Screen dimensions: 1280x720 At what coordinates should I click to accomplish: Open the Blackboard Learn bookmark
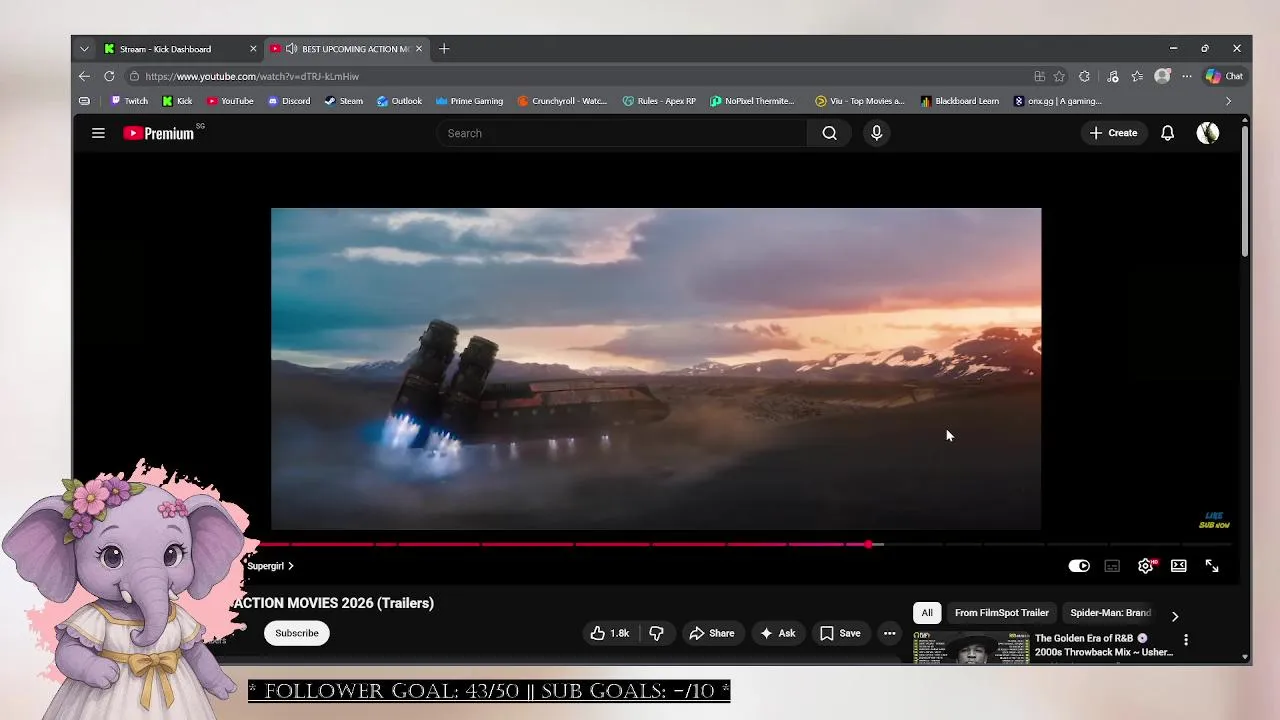click(960, 101)
